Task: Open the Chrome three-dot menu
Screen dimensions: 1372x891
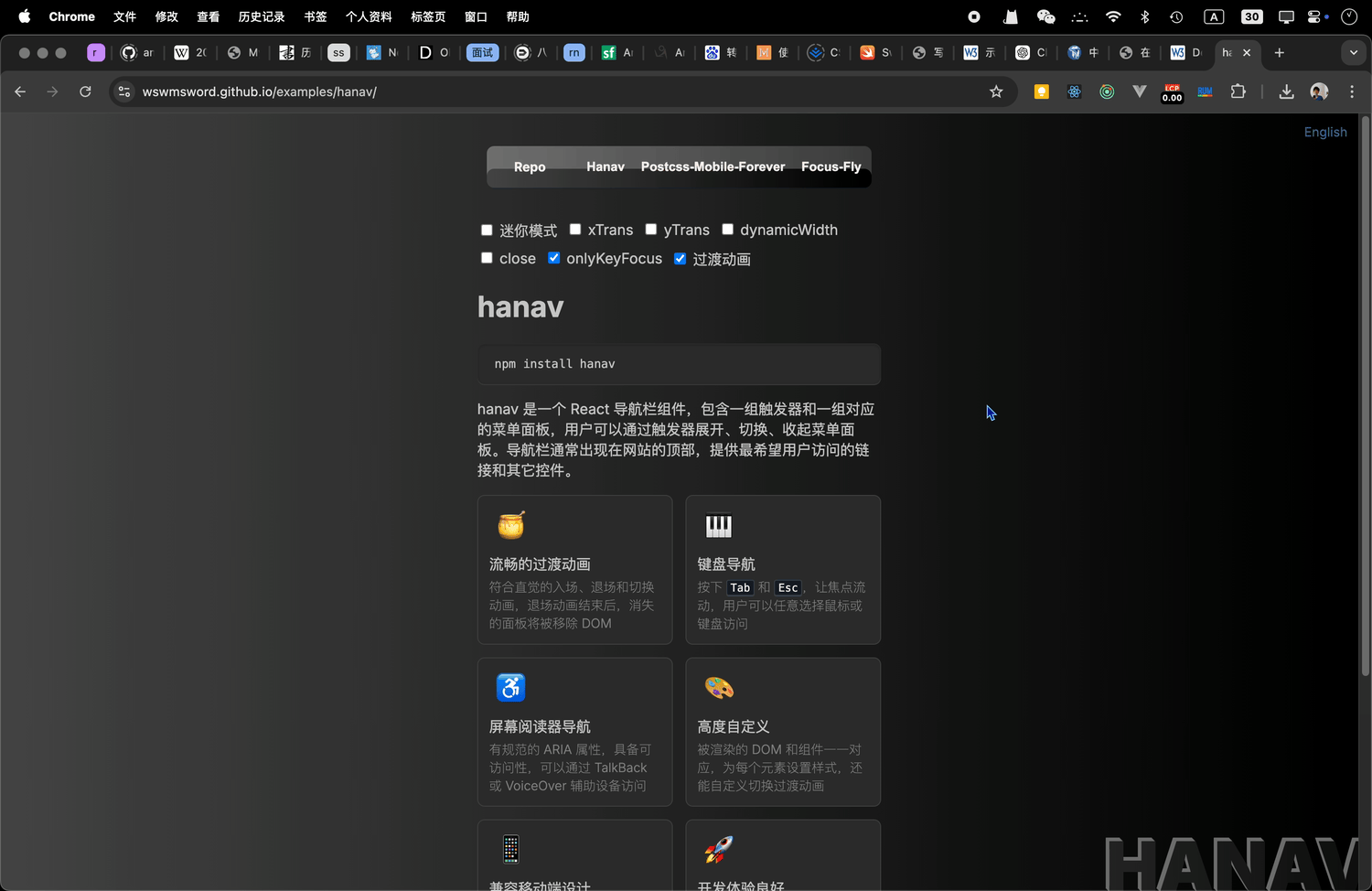Action: [1352, 91]
